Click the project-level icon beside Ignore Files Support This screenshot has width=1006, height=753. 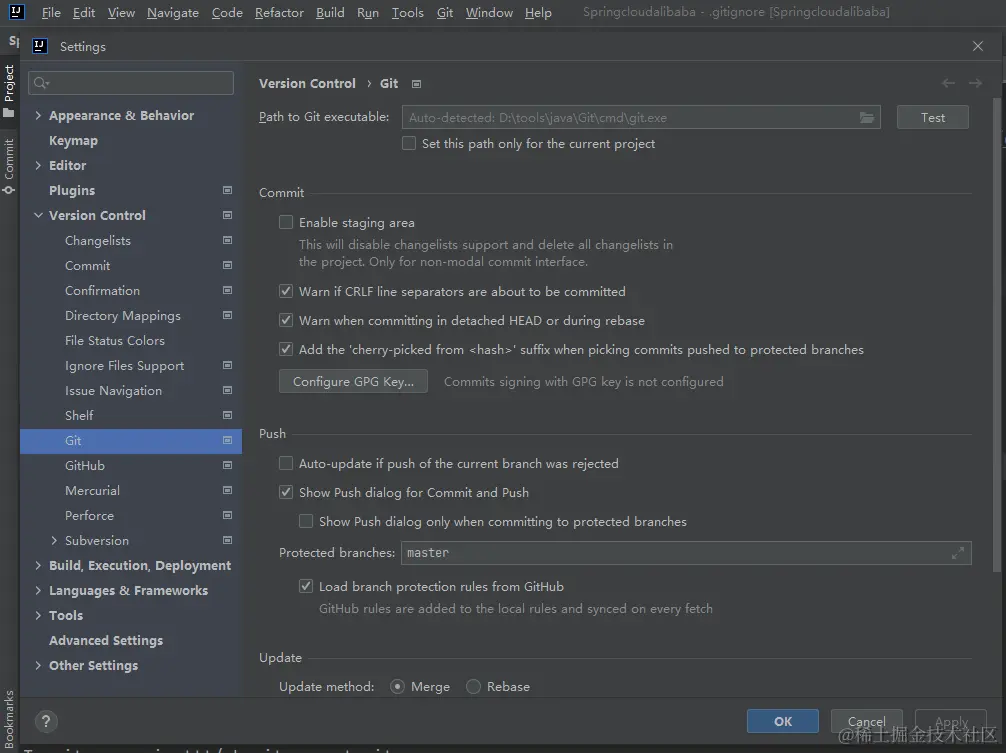(227, 366)
